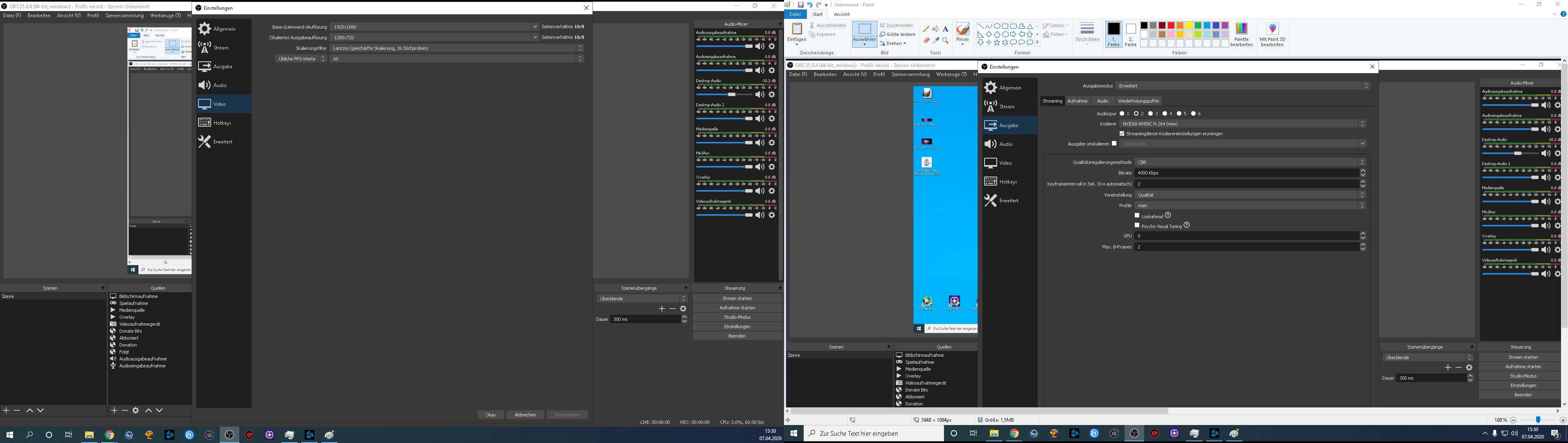Open the Datei menu in Paint

[x=795, y=15]
